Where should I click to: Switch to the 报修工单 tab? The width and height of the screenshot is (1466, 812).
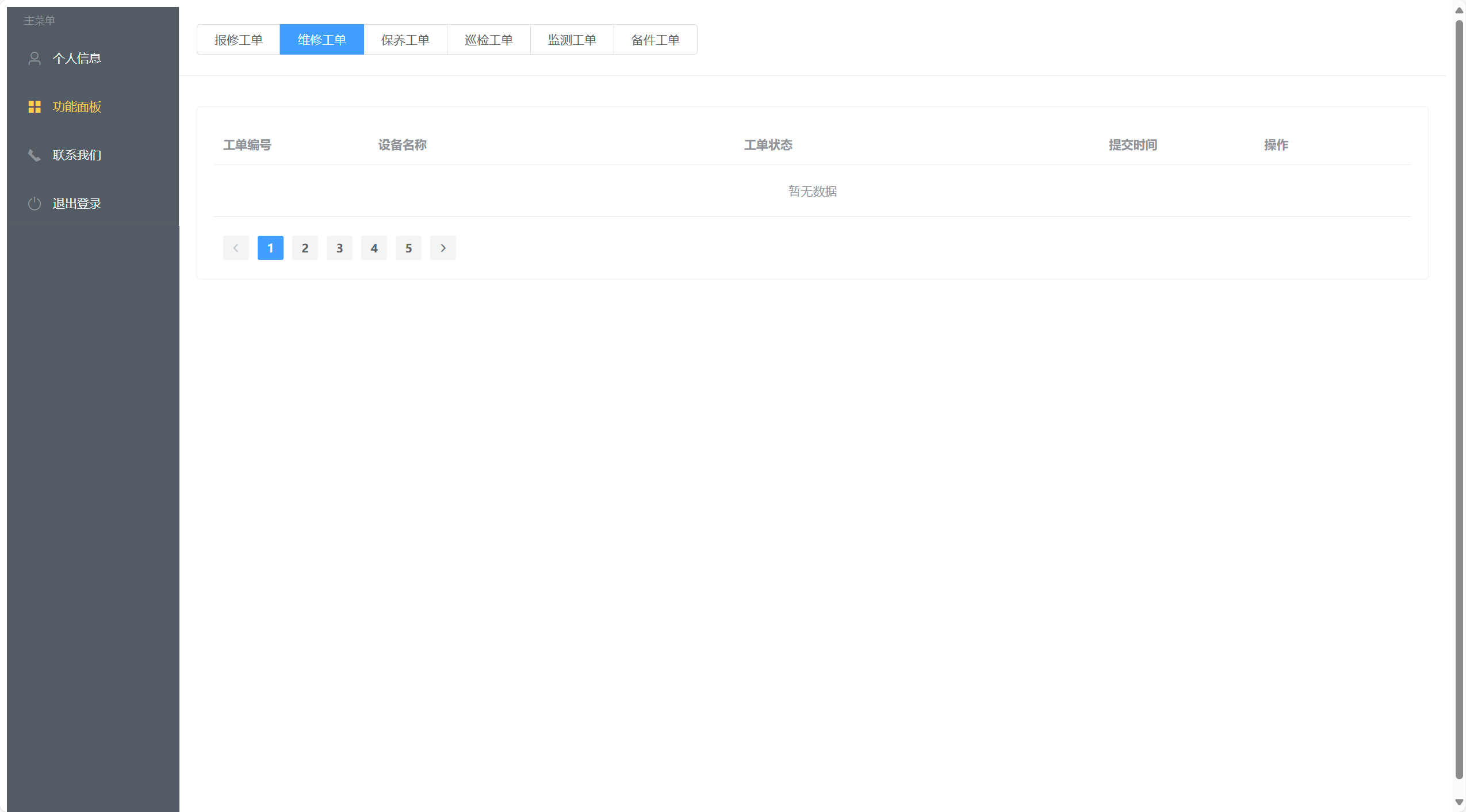(238, 40)
